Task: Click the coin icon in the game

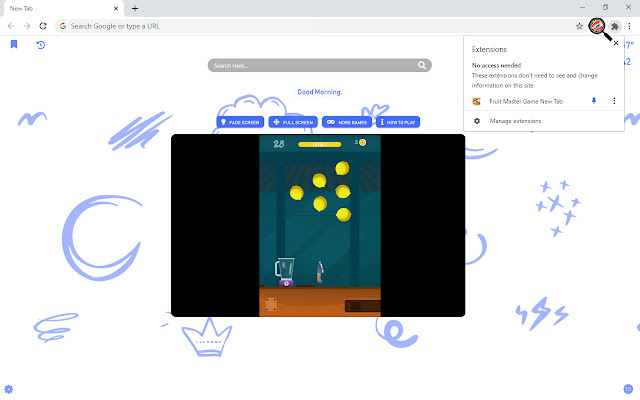Action: (362, 142)
